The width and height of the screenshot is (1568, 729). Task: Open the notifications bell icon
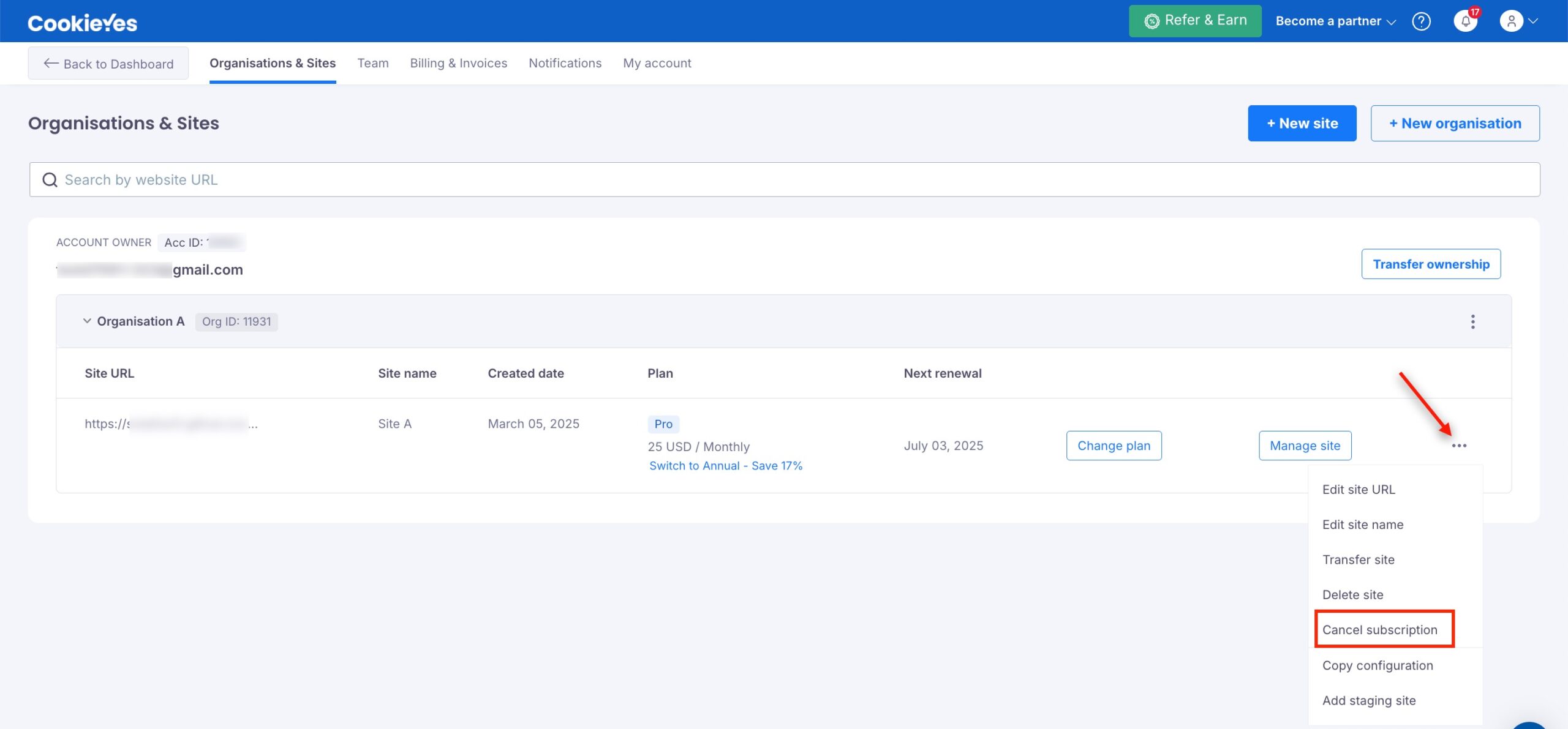pos(1465,21)
